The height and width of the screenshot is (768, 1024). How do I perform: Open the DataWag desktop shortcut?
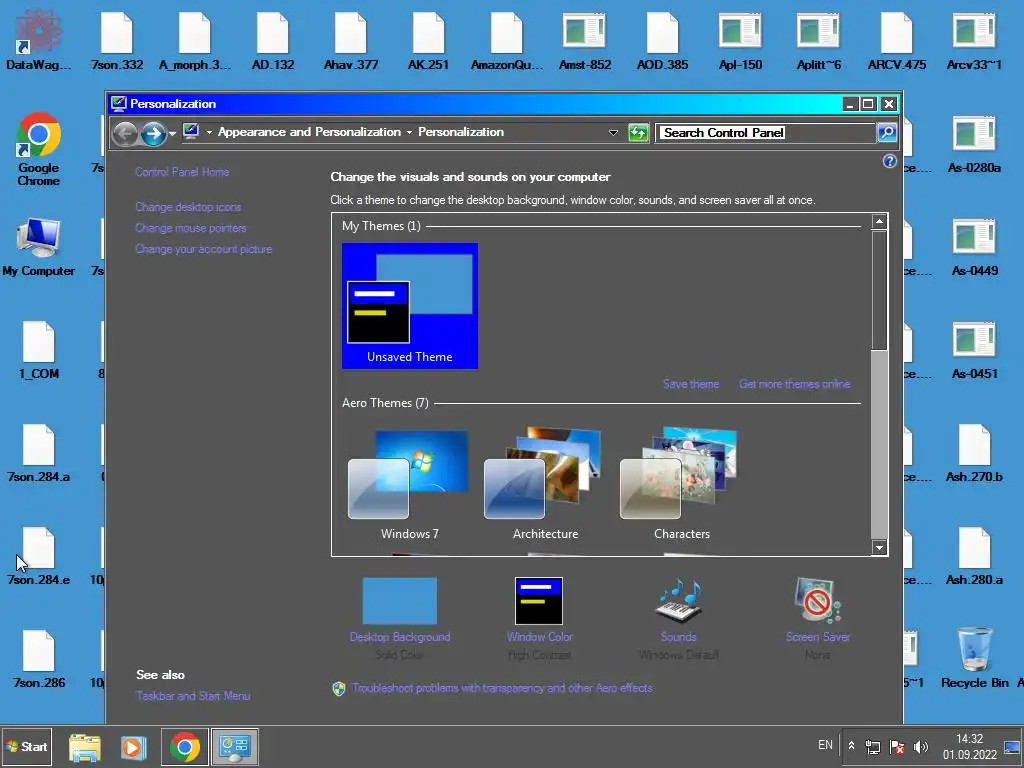[39, 39]
